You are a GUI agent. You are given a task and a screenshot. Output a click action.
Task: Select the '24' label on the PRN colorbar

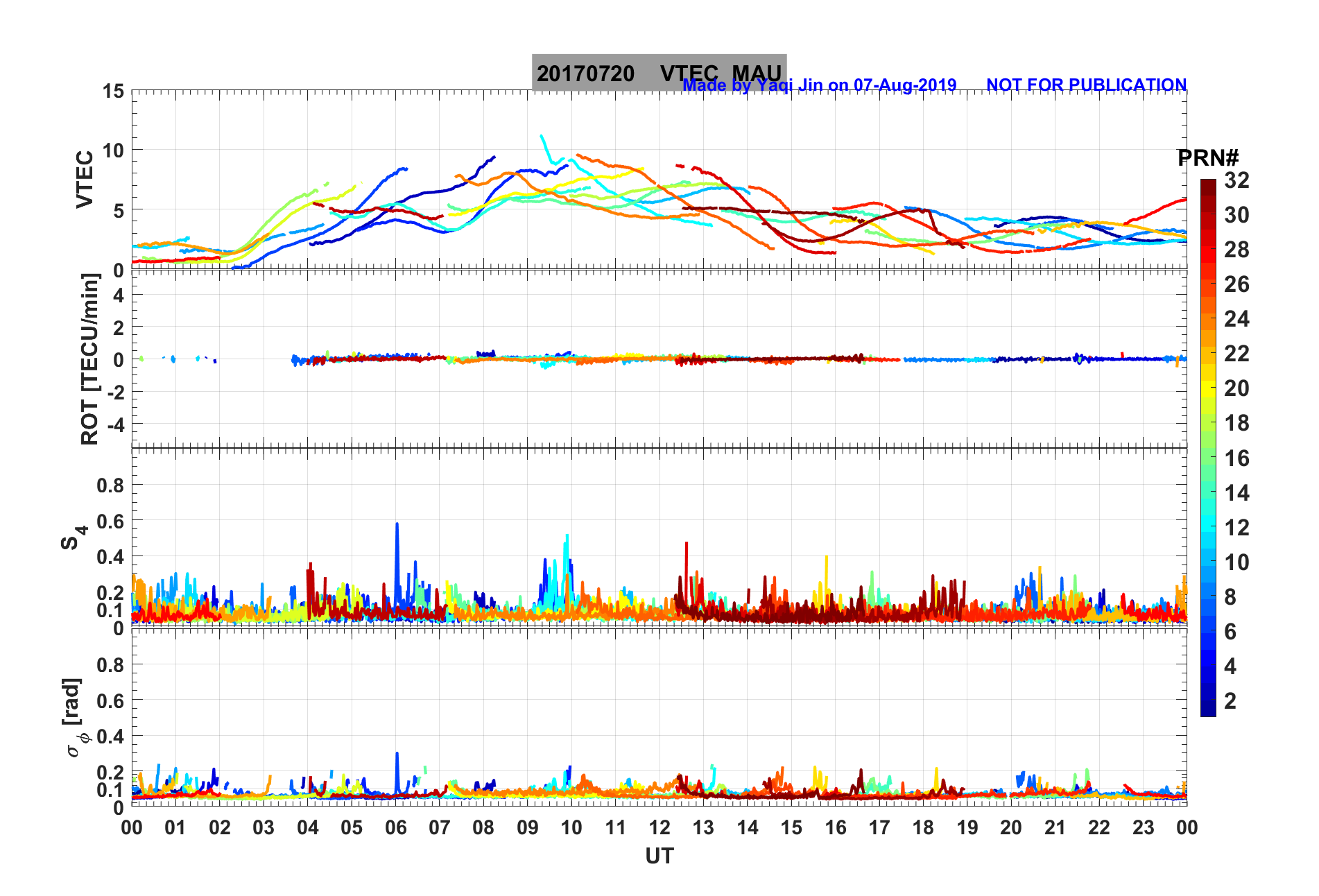(x=1236, y=319)
